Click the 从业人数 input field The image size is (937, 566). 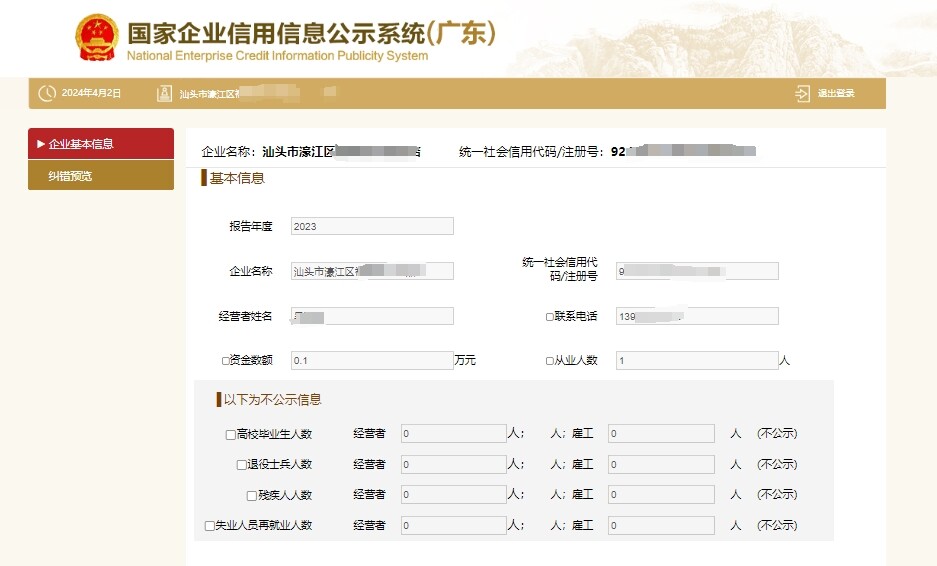tap(697, 360)
